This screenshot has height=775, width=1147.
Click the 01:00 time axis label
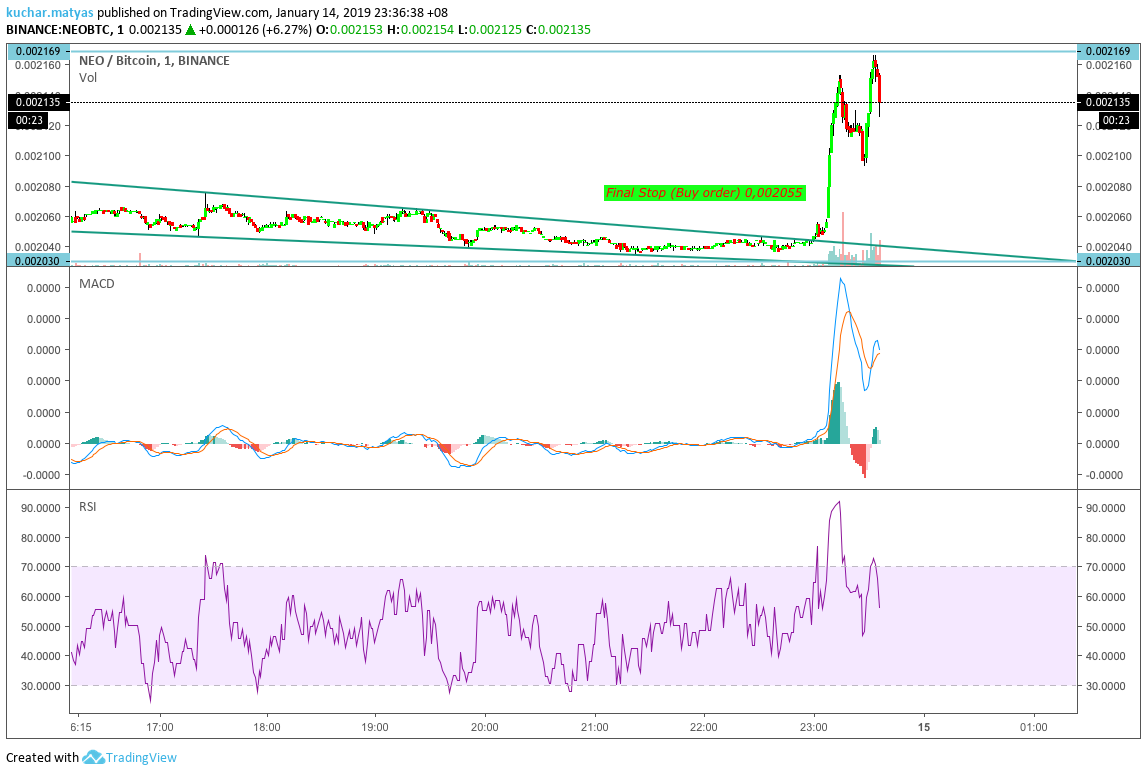click(1033, 727)
